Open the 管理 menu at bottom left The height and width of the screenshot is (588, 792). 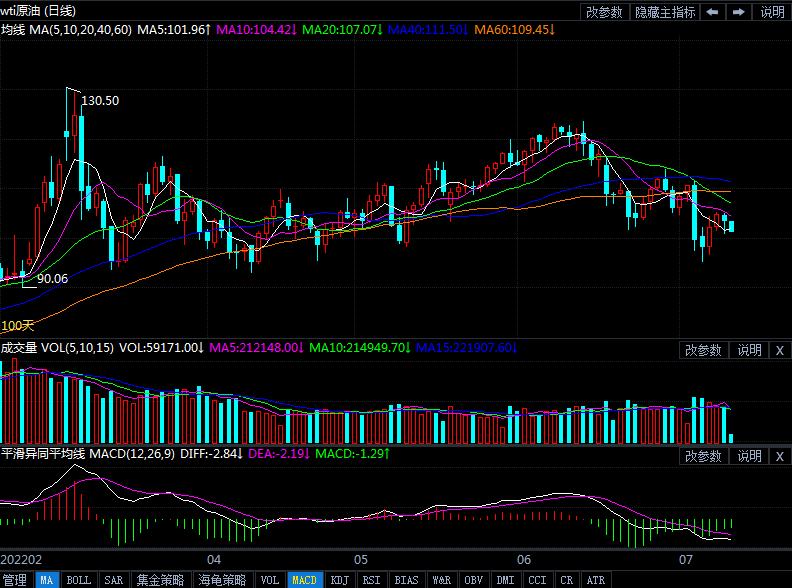click(x=14, y=580)
